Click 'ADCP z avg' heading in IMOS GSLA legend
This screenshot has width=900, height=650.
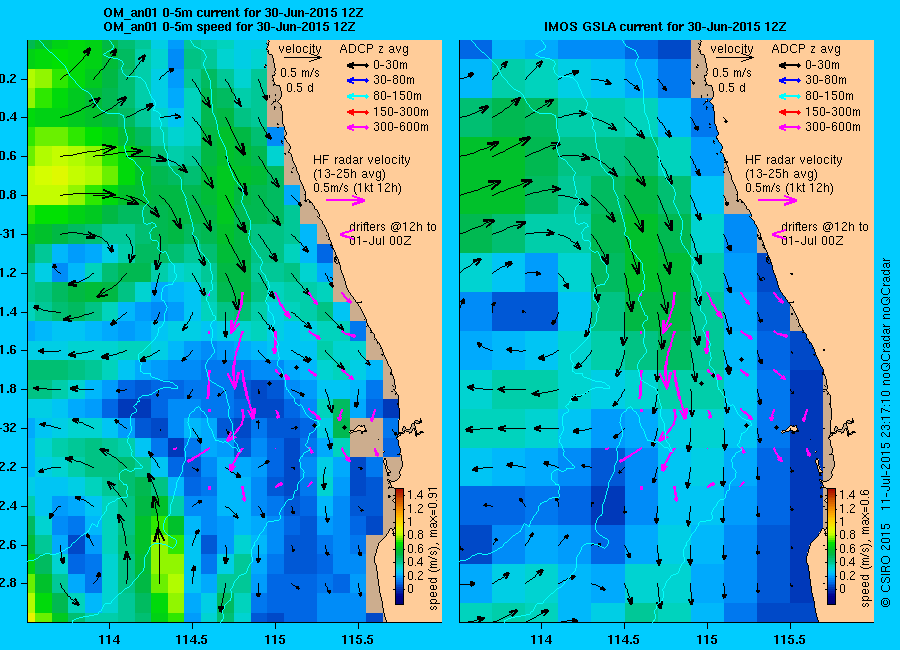[x=806, y=49]
